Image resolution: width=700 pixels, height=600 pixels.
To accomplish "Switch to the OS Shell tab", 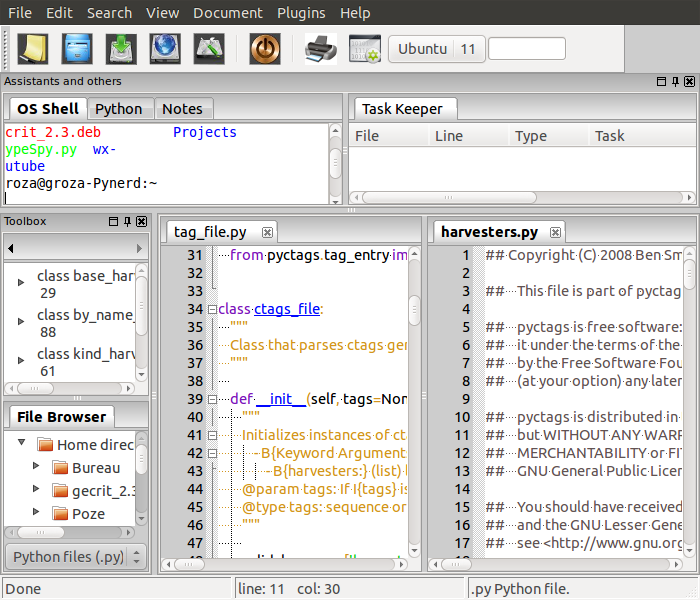I will point(48,108).
